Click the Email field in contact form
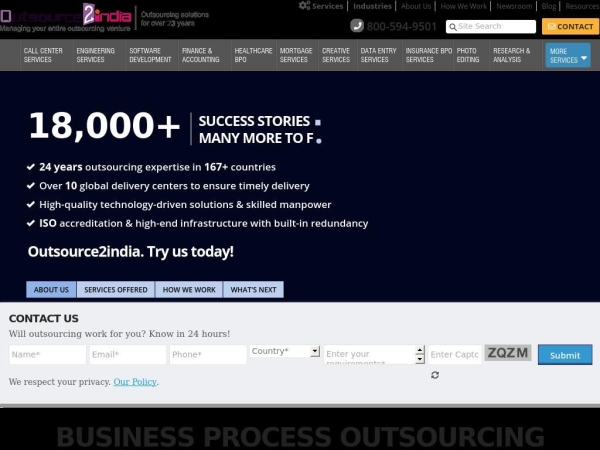 (x=128, y=354)
